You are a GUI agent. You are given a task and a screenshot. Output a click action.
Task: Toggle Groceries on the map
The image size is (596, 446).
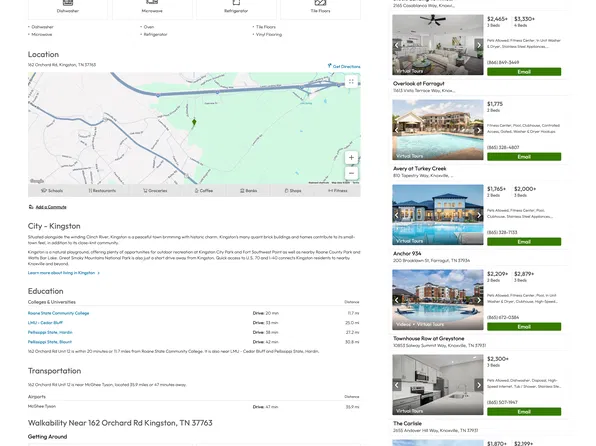pos(155,190)
